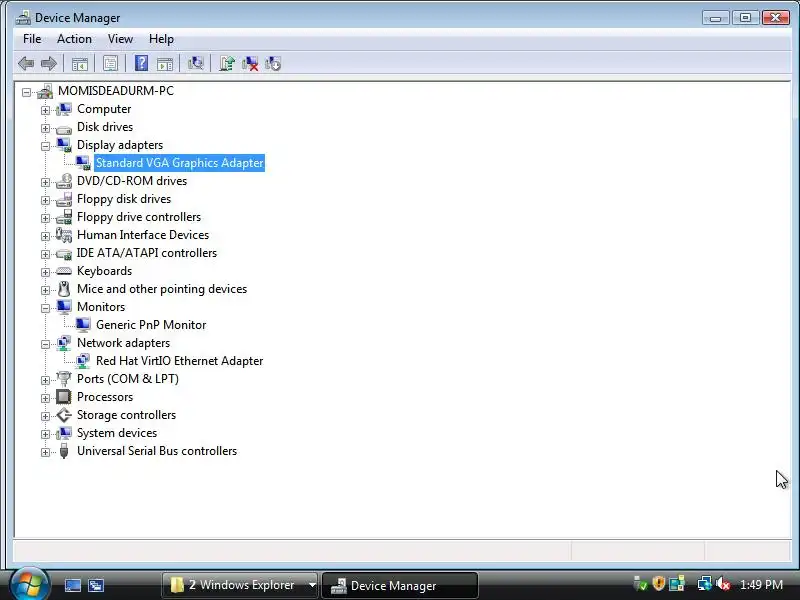Collapse the Display adapters category
Screen dimensions: 800x600
tap(45, 146)
